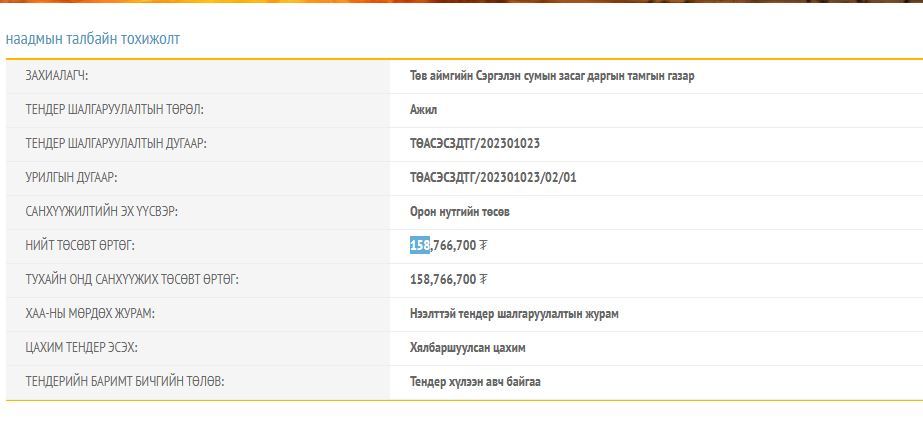Click the 'наадмын талбайн тохижолт' title

93,39
